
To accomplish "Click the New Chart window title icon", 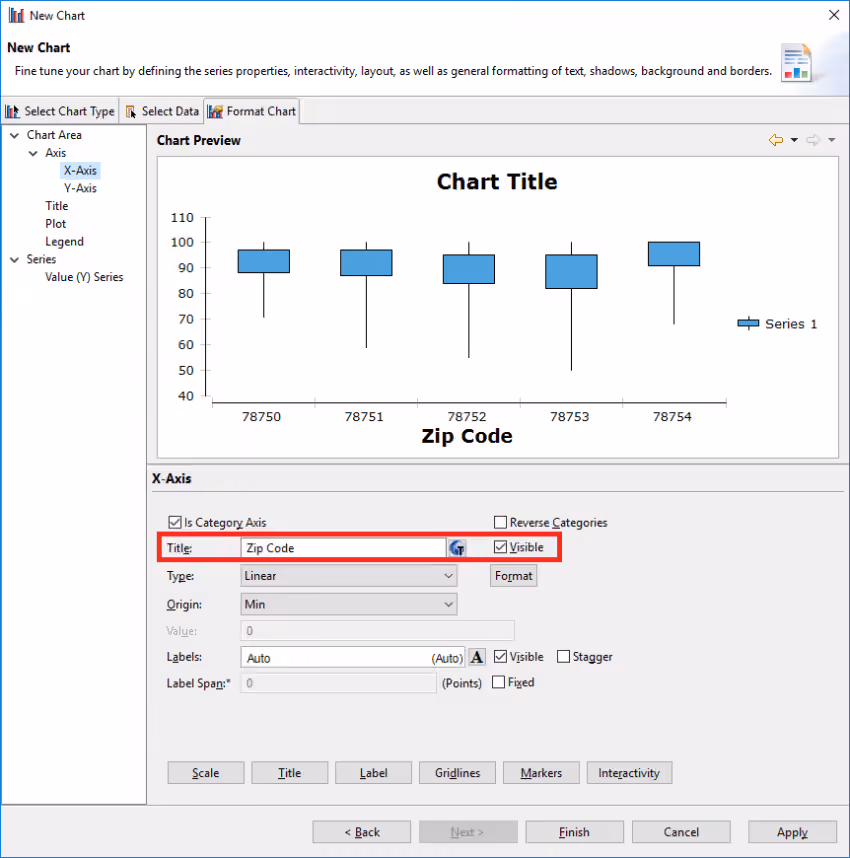I will (16, 15).
